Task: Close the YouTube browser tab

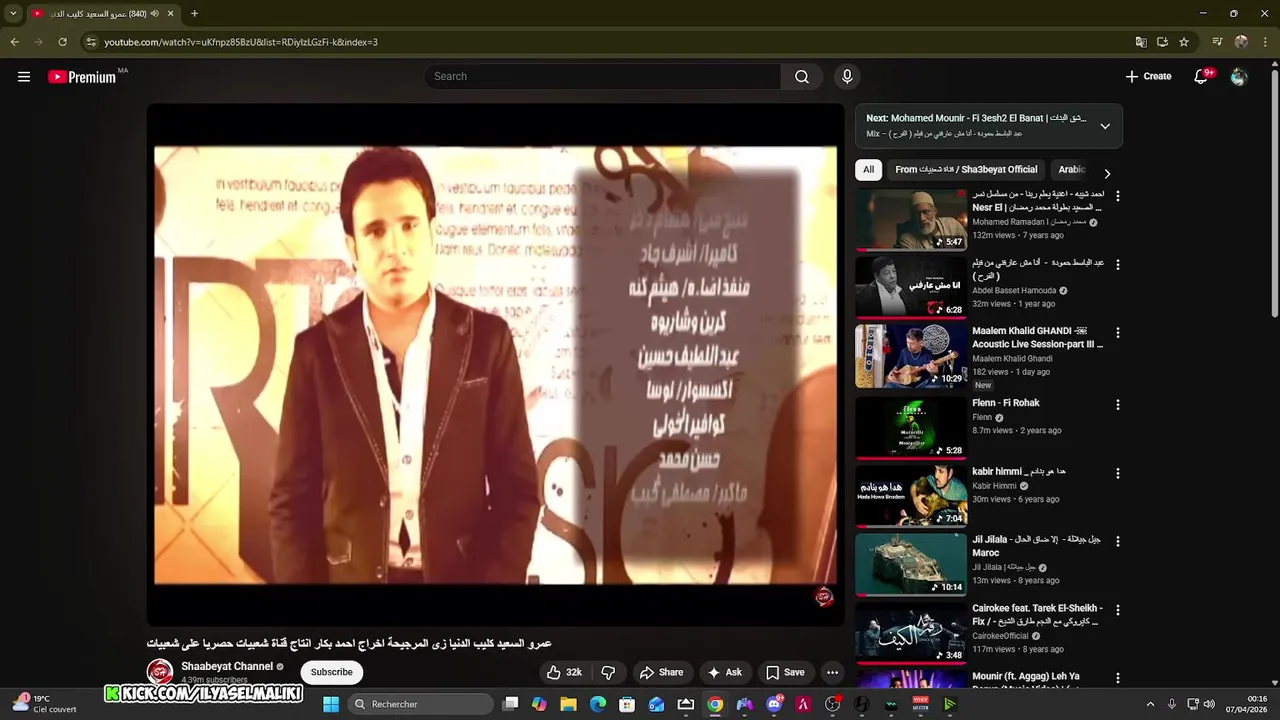Action: [170, 14]
